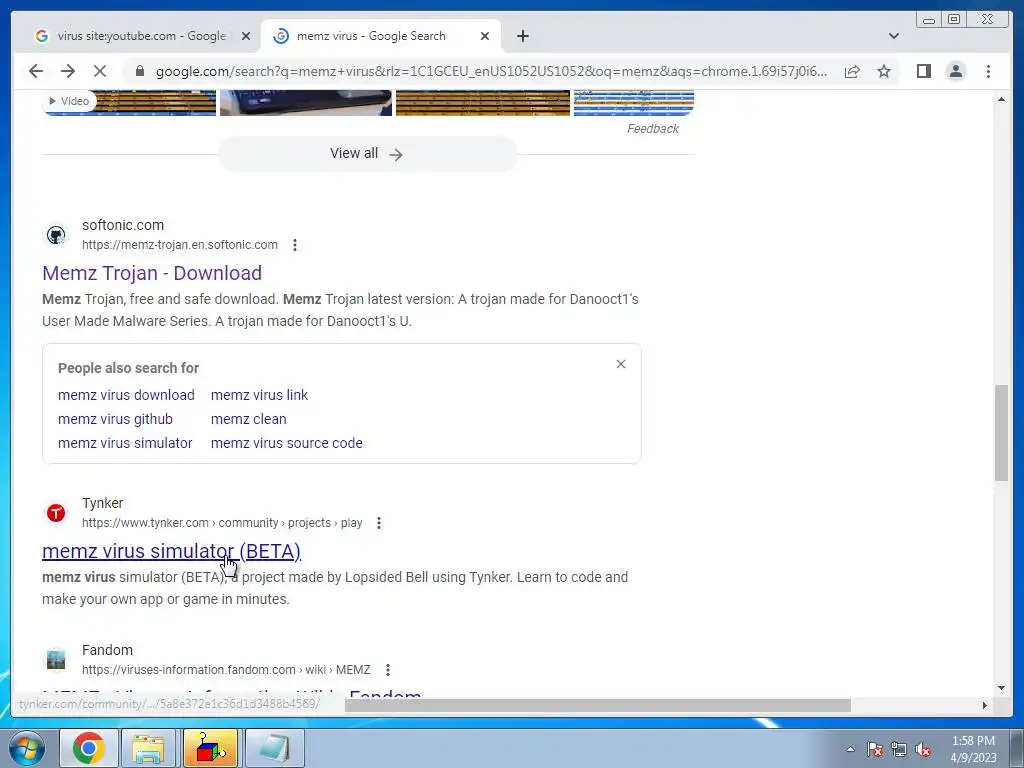Screen dimensions: 1024x768
Task: Open network status tray icon
Action: (x=899, y=750)
